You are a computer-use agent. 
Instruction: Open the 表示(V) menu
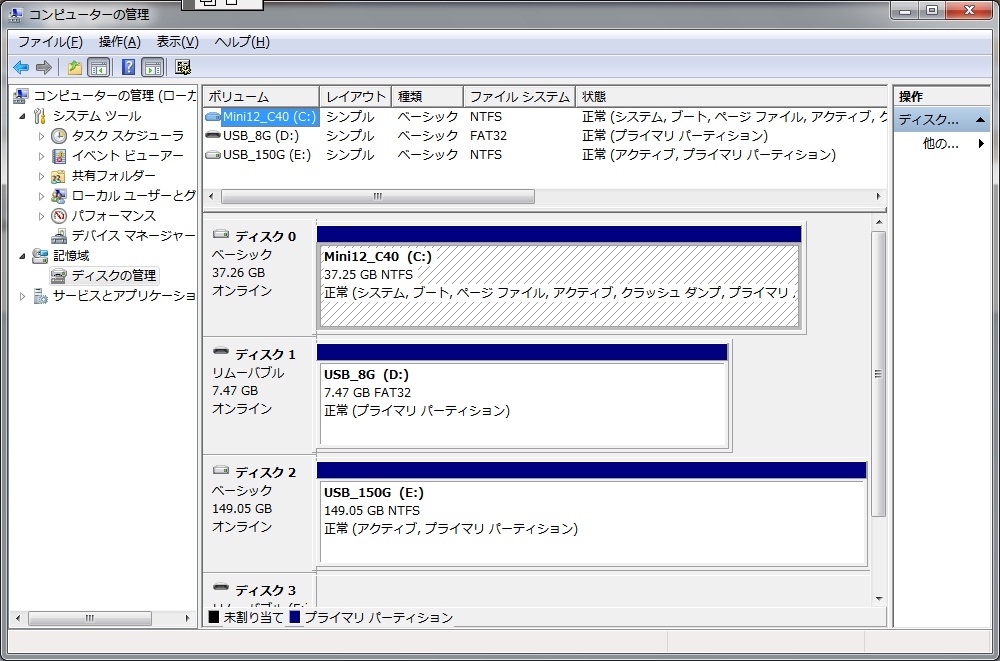(177, 42)
